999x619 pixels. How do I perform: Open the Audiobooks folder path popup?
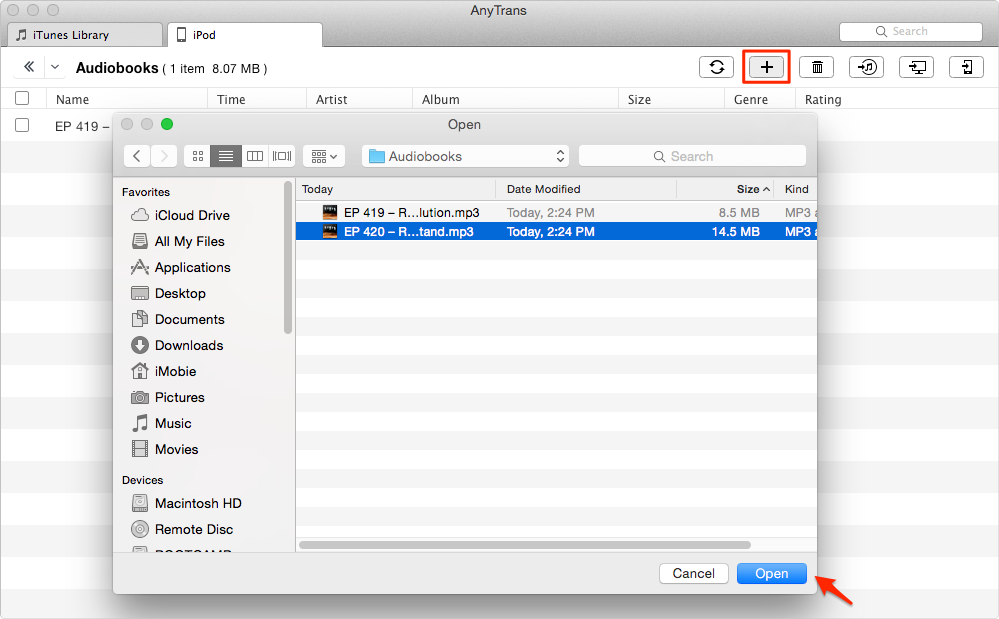coord(466,156)
